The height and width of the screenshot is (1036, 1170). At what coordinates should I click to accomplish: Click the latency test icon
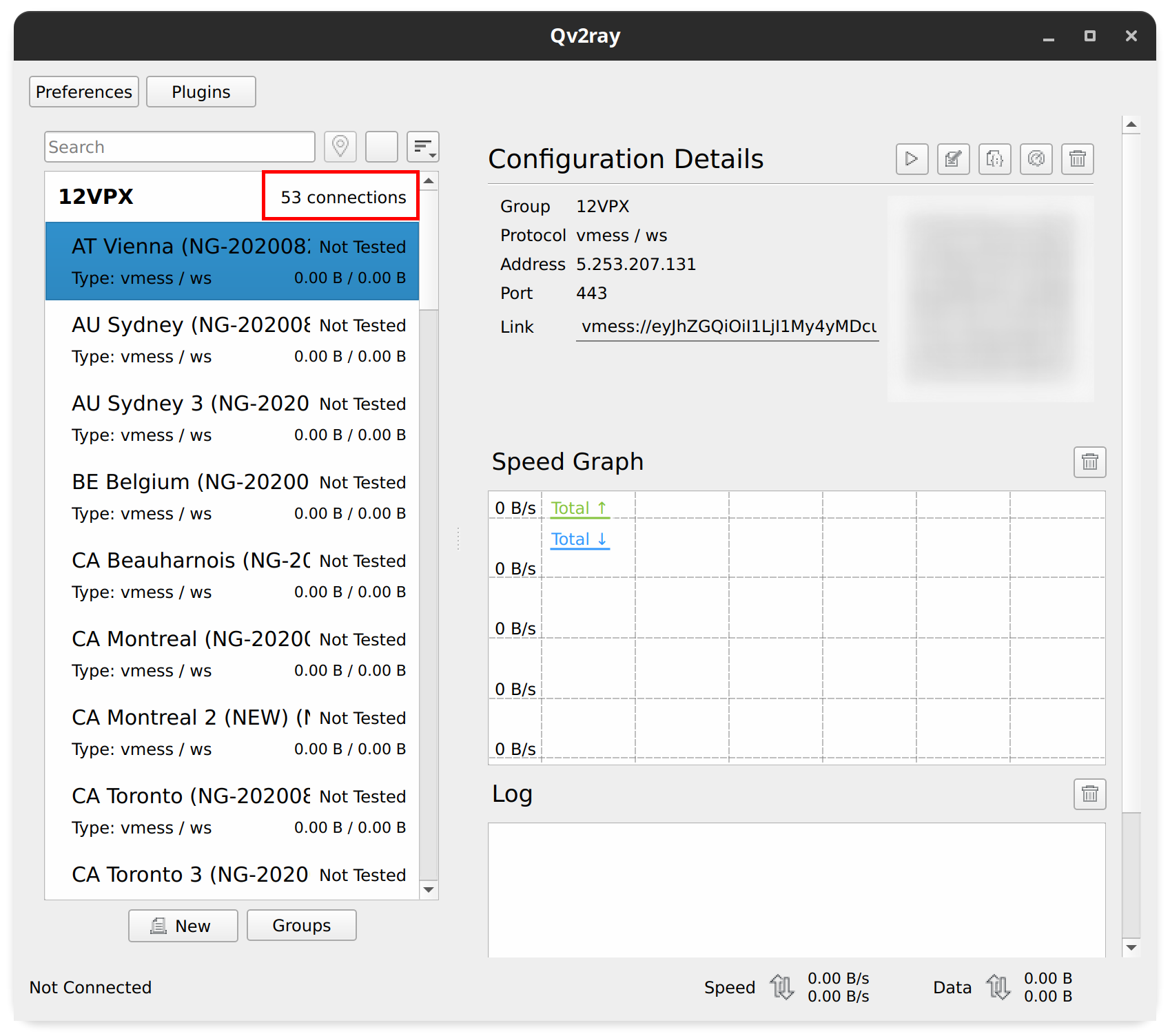click(1036, 159)
